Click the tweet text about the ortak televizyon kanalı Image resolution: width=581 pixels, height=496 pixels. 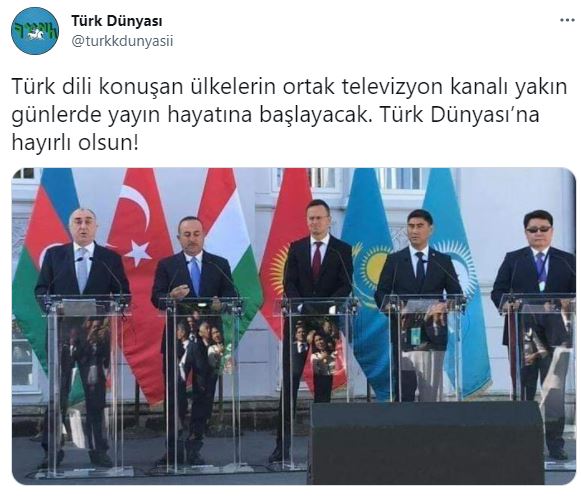tap(289, 114)
